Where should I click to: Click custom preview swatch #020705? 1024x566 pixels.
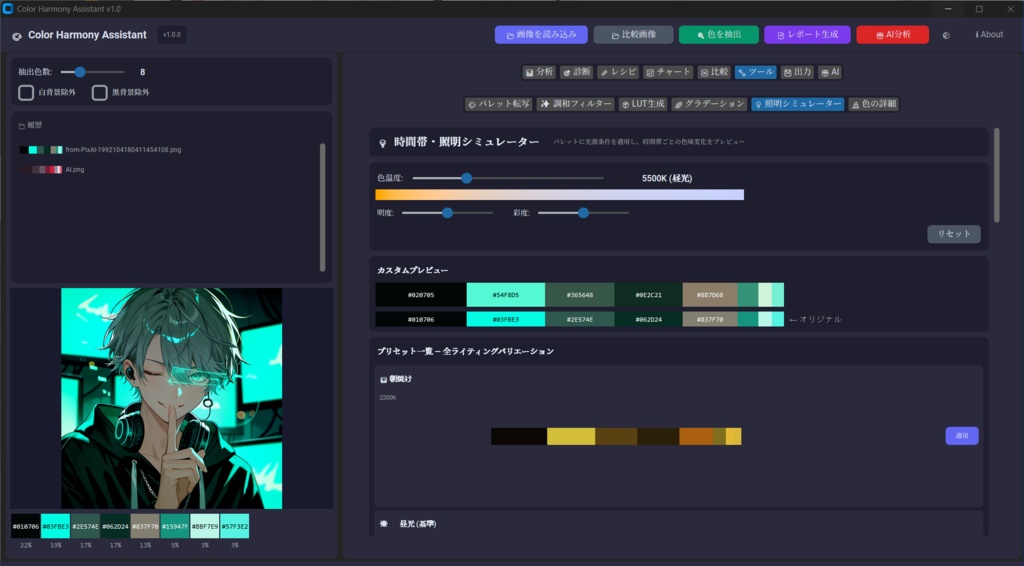(421, 295)
